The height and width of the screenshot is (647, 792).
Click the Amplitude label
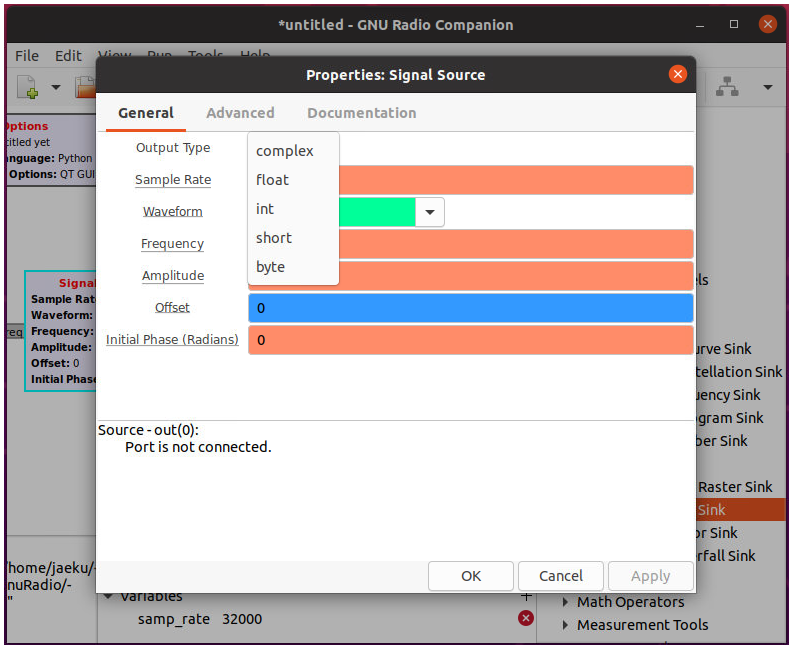tap(173, 276)
